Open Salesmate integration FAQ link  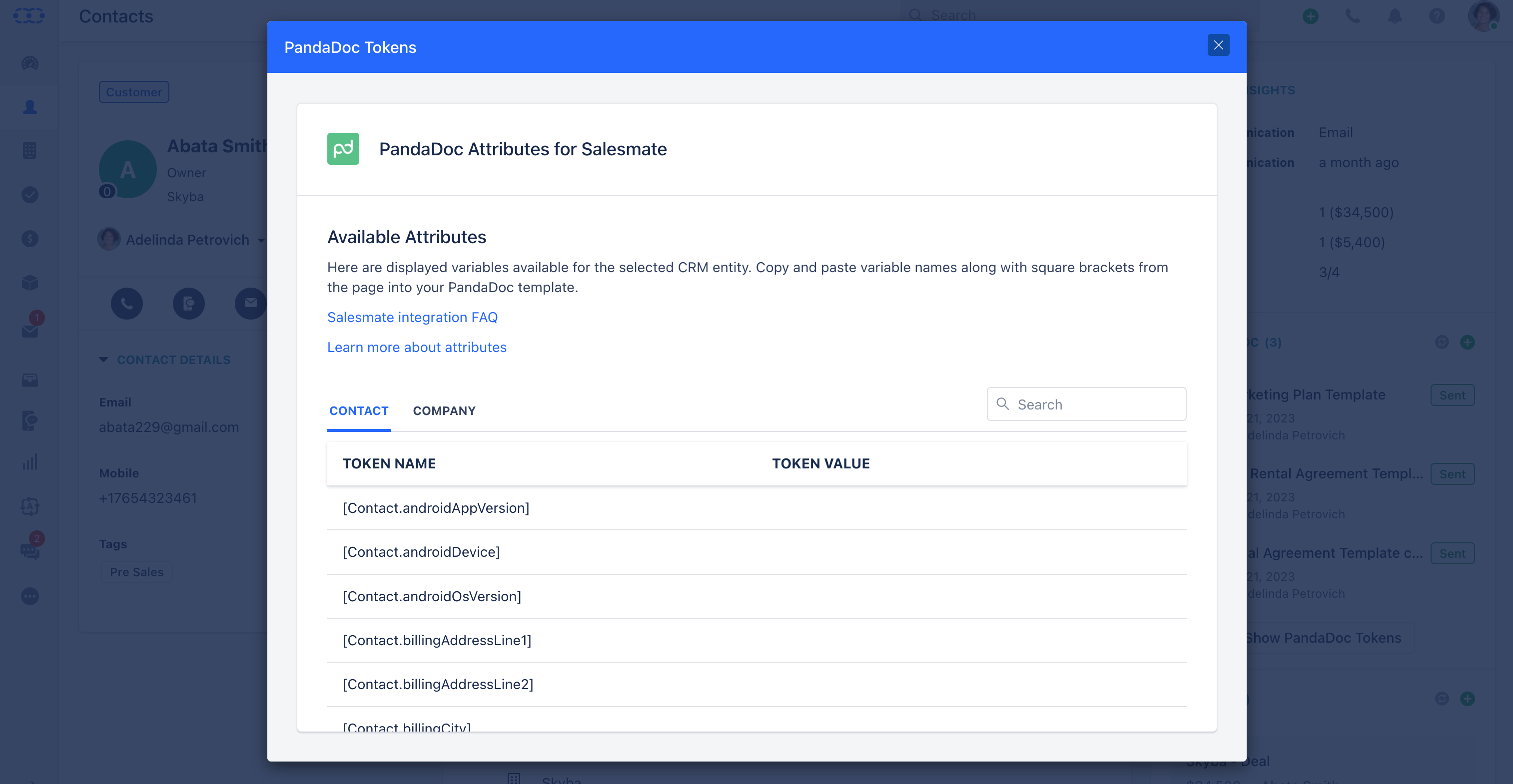pyautogui.click(x=412, y=318)
